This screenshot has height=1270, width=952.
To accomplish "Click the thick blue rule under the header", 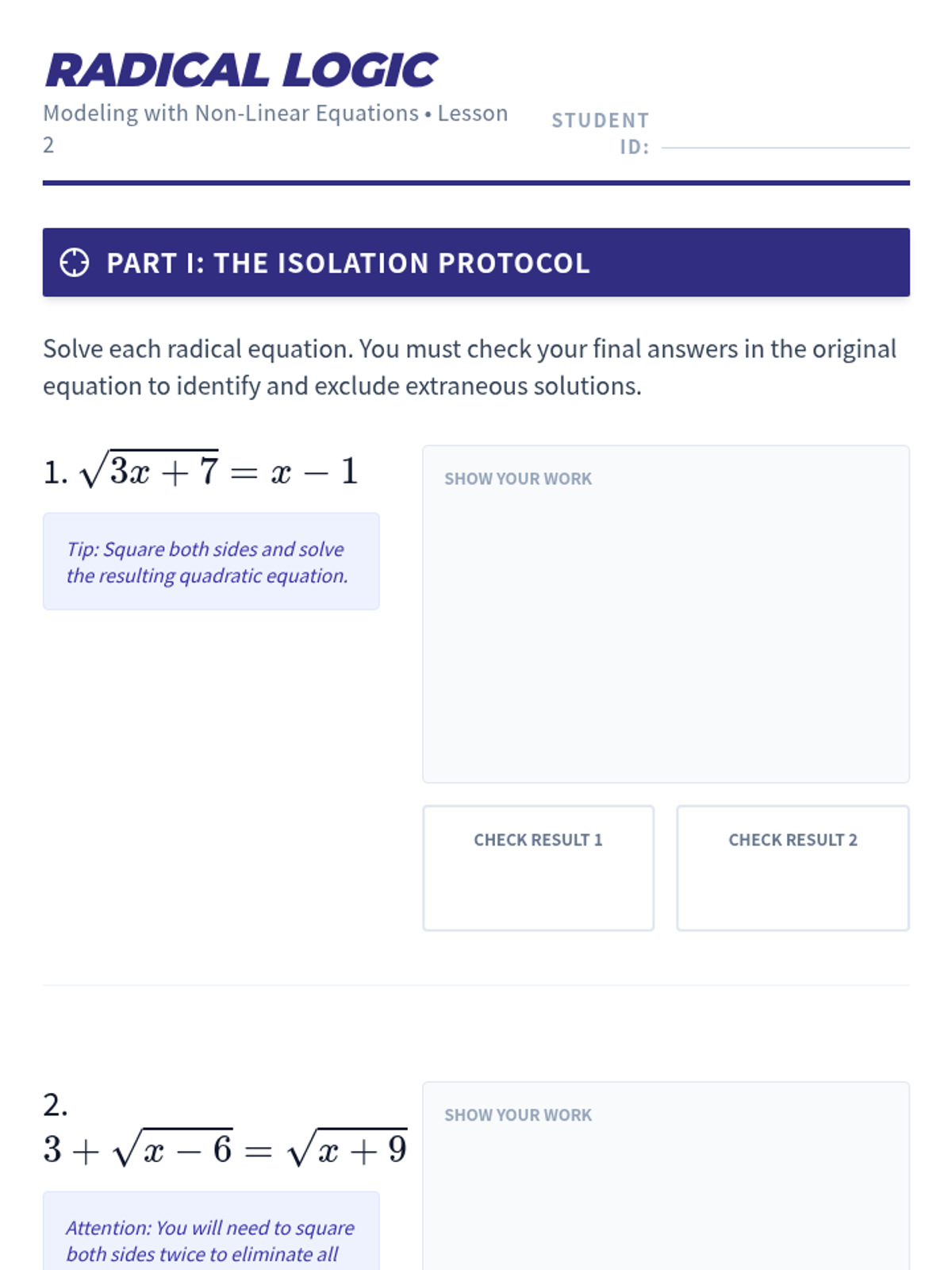I will pyautogui.click(x=476, y=183).
